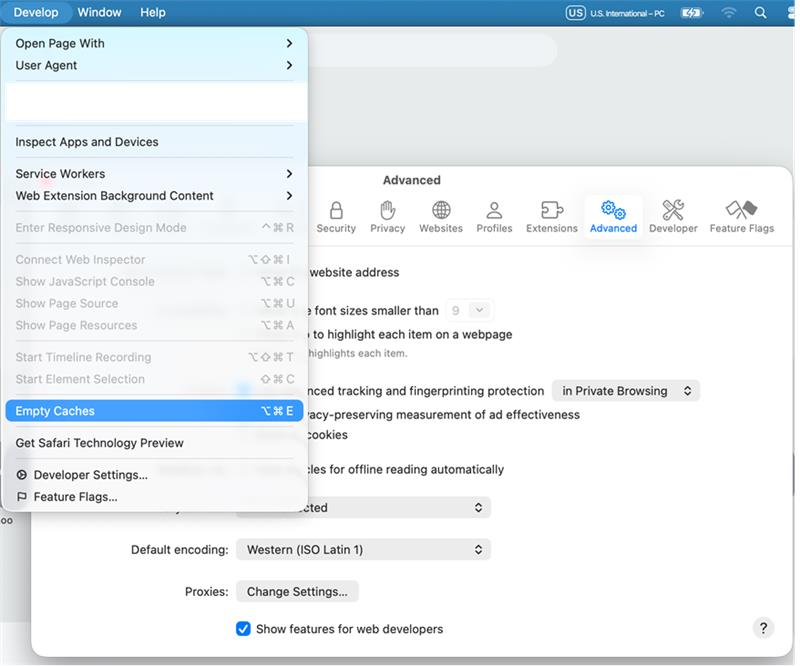Viewport: 800px width, 666px height.
Task: Click Connect Web Inspector item
Action: click(x=154, y=259)
